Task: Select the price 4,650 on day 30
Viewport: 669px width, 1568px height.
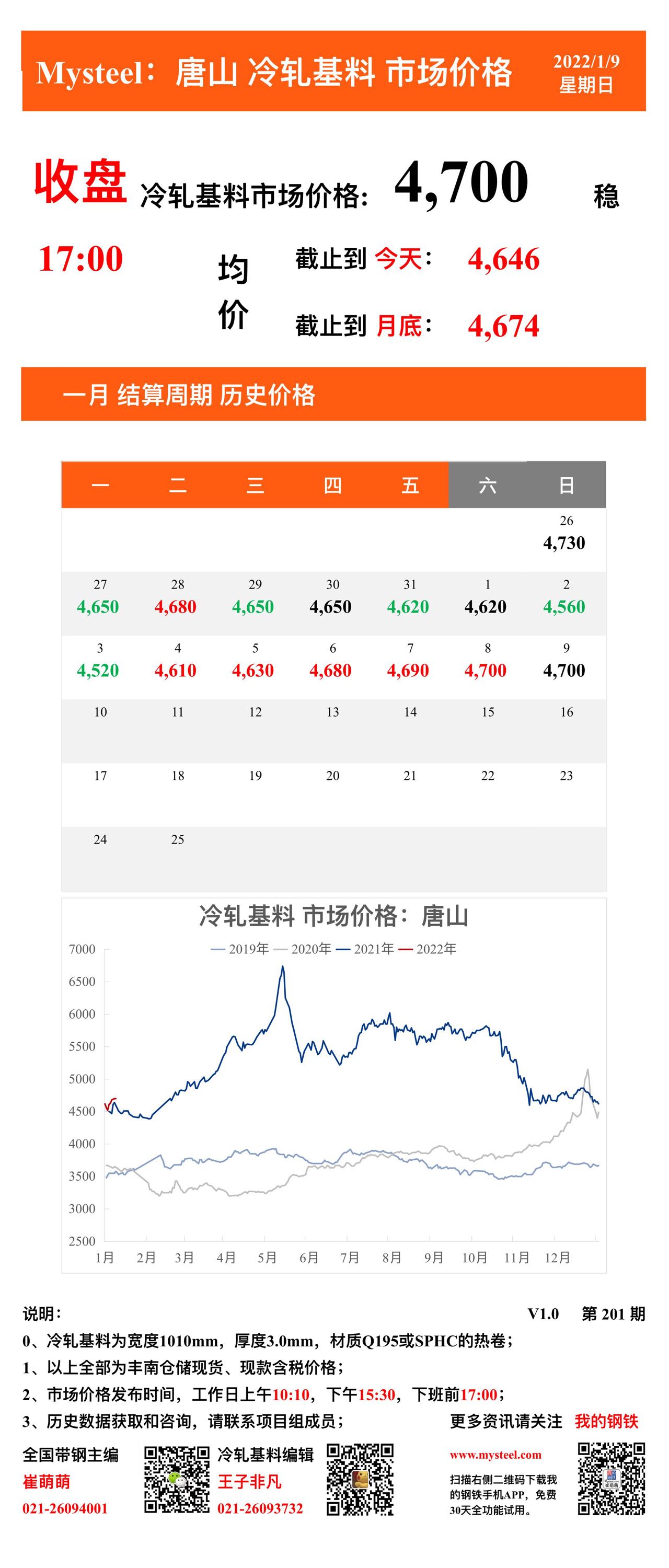Action: (x=330, y=607)
